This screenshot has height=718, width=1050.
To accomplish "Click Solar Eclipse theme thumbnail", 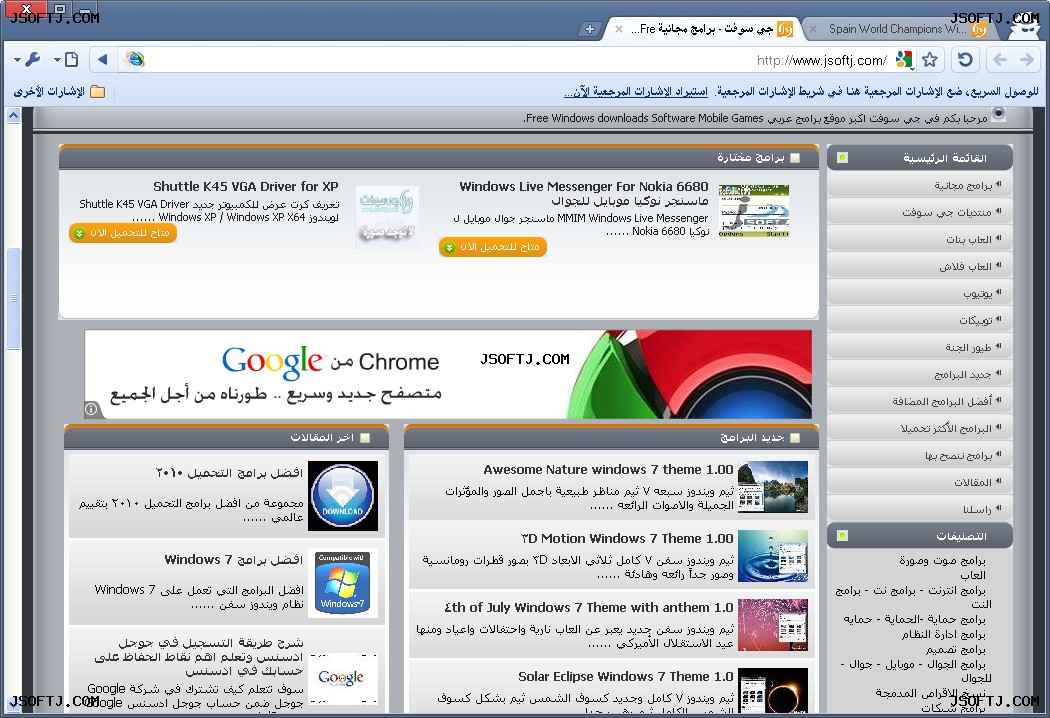I will [773, 691].
